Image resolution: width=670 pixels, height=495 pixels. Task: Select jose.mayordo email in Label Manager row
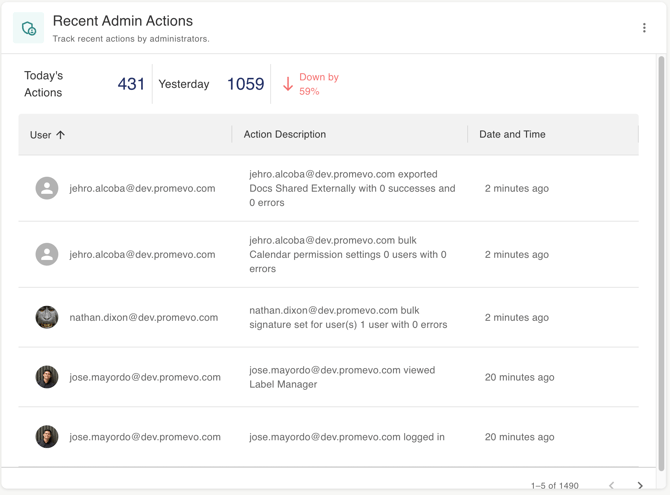click(145, 377)
